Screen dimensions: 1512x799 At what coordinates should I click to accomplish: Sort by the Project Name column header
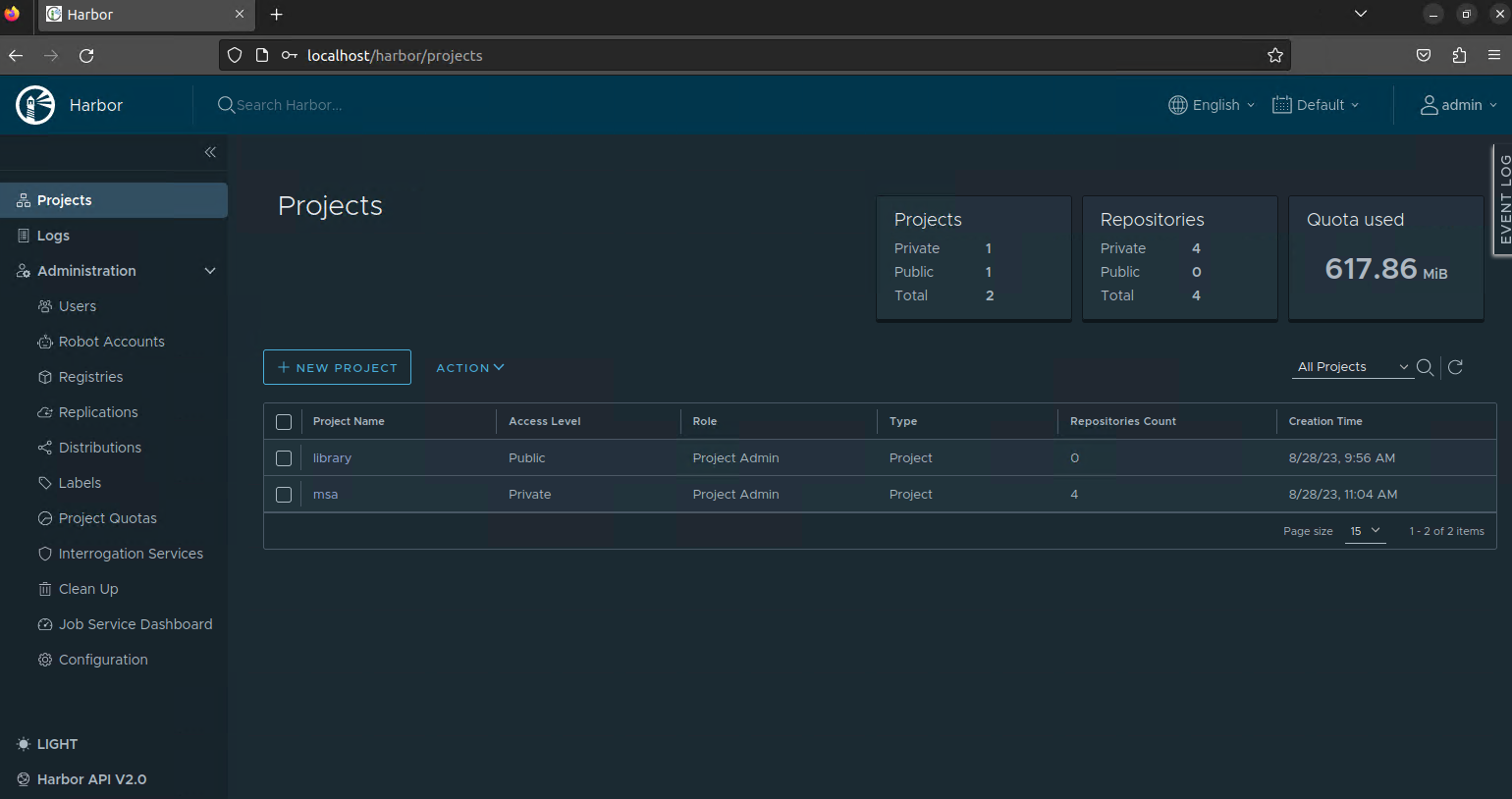(x=349, y=421)
